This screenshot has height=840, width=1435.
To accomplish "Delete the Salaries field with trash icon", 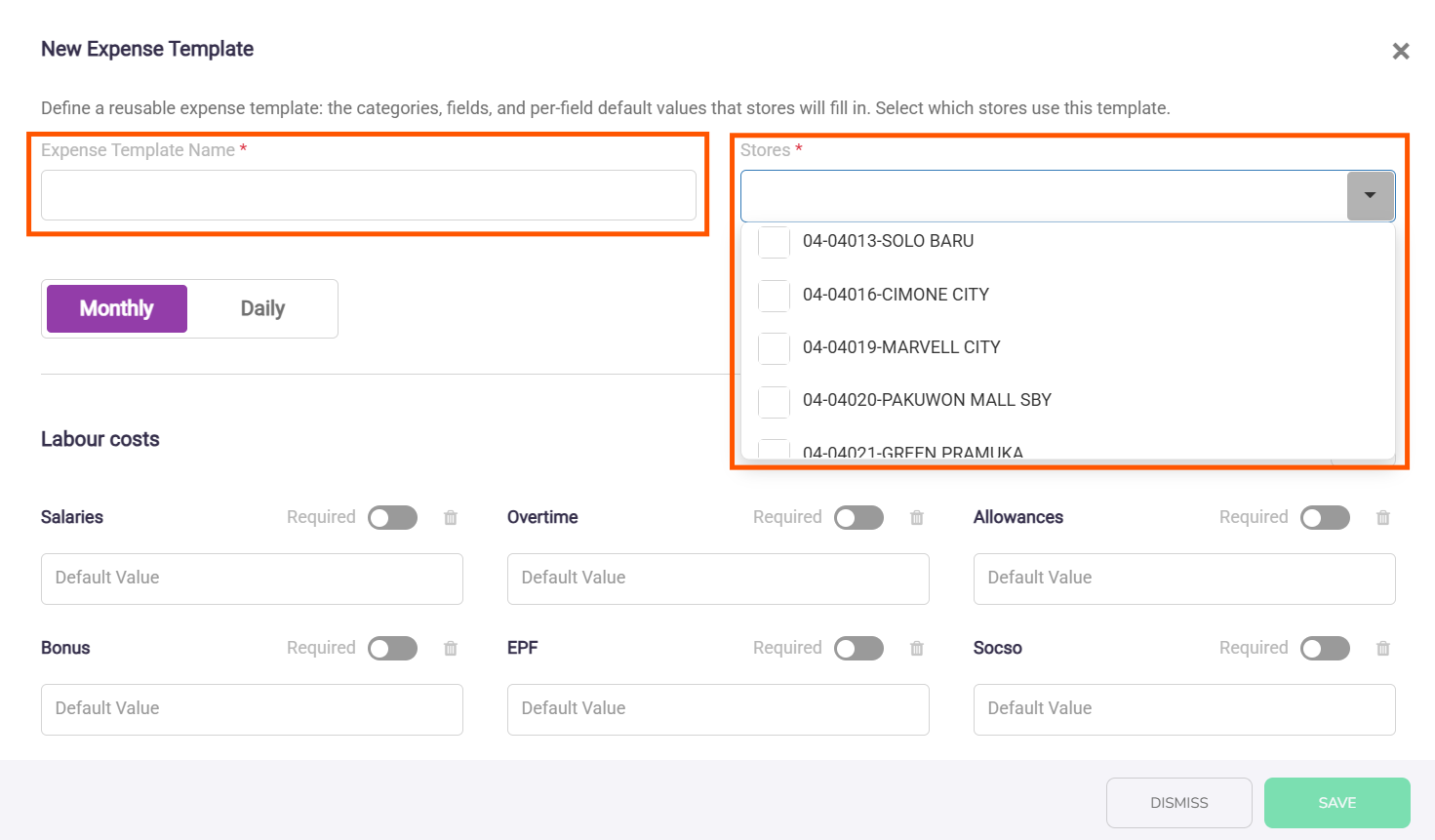I will (x=451, y=518).
